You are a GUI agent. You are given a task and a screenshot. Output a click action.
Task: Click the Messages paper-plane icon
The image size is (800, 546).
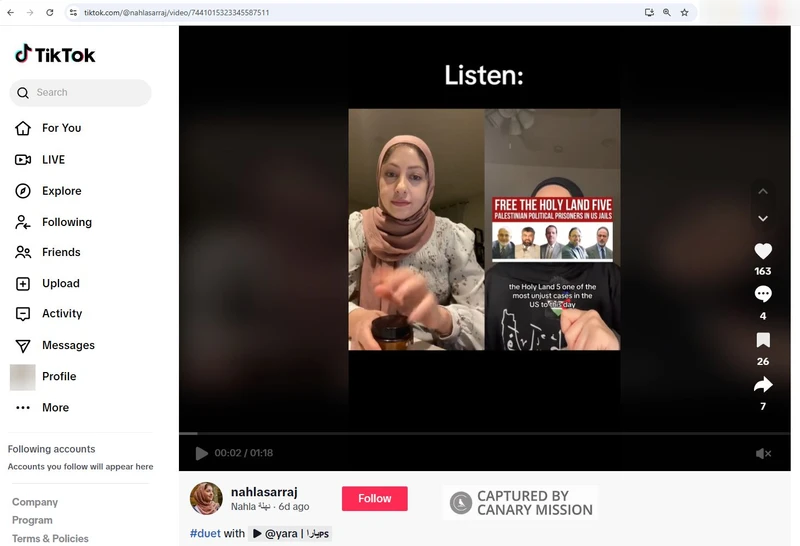(22, 345)
